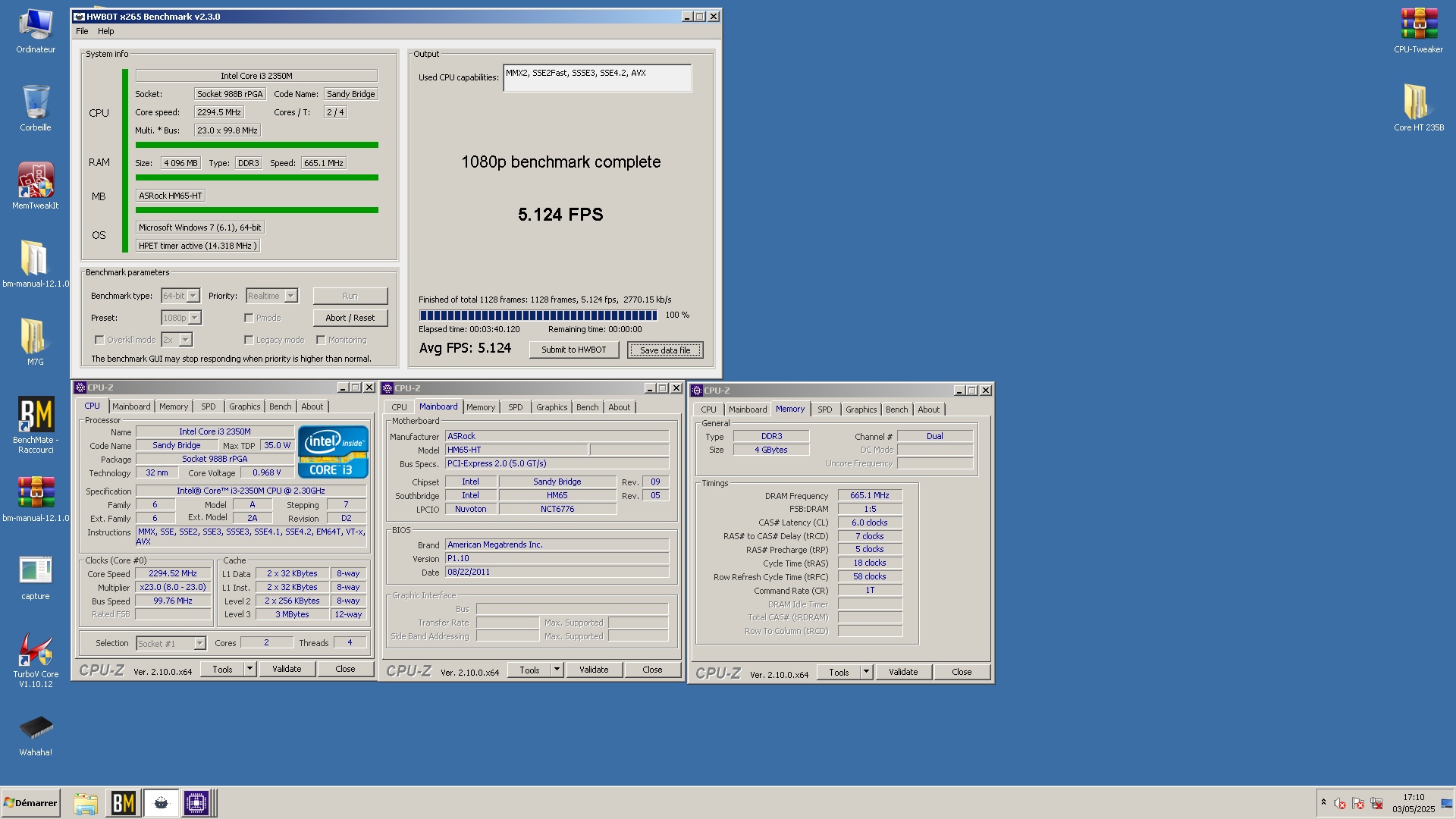1456x819 pixels.
Task: Click the CPU-Z Memory window title icon
Action: pos(697,391)
